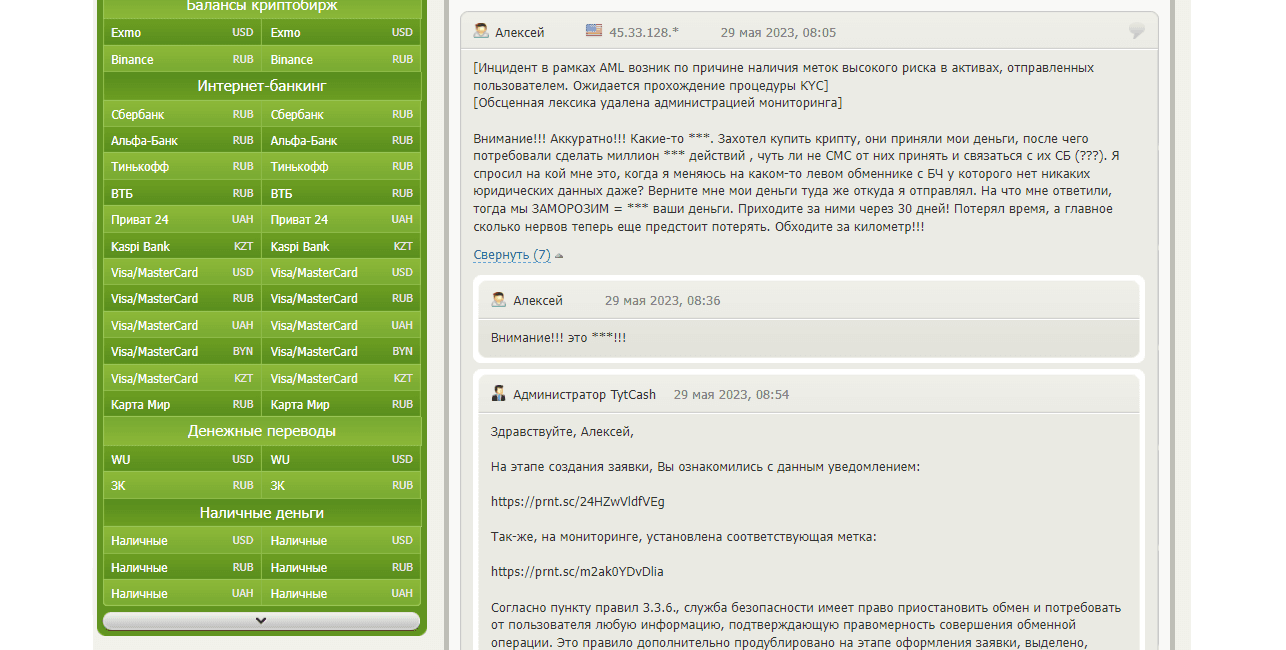Collapse the replies via the Свернуть (7) link

click(x=511, y=255)
